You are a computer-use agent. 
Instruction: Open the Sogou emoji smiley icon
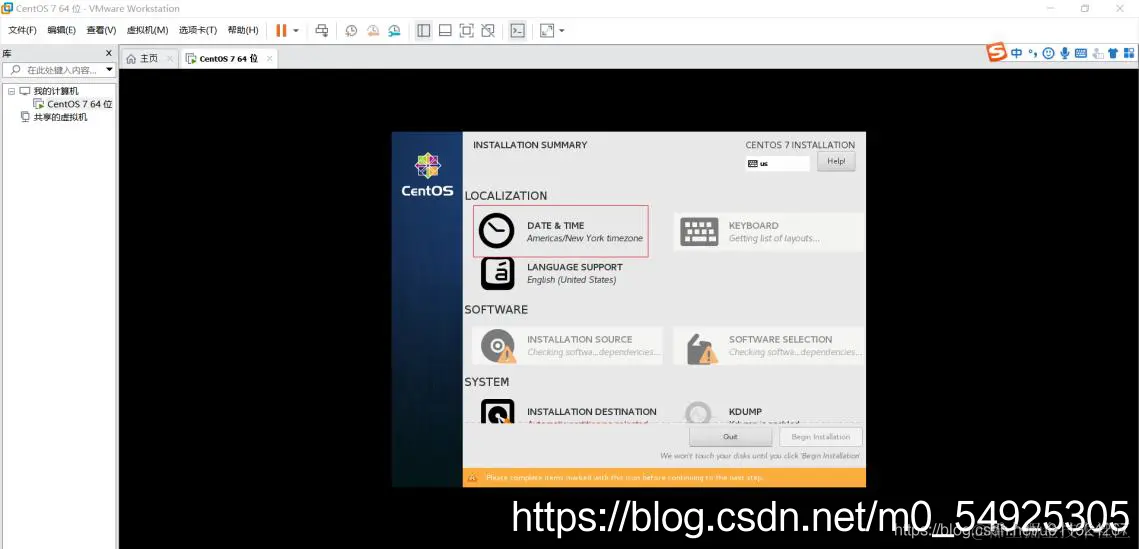[1048, 53]
